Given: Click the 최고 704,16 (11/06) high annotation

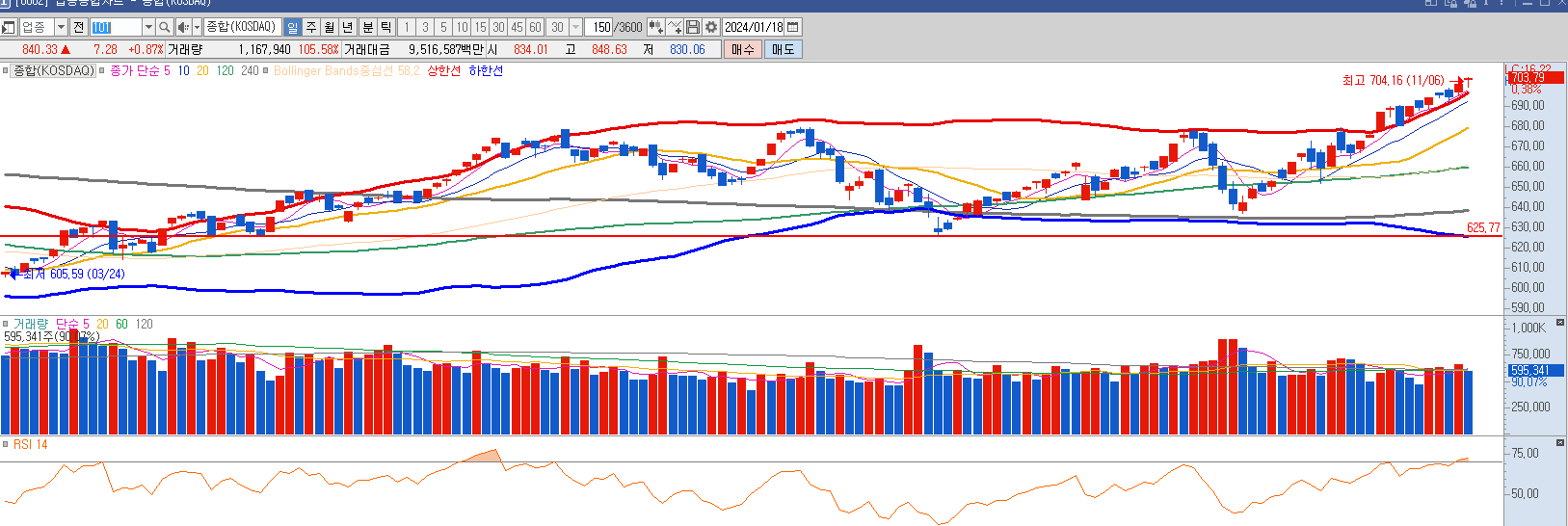Looking at the screenshot, I should coord(1393,80).
